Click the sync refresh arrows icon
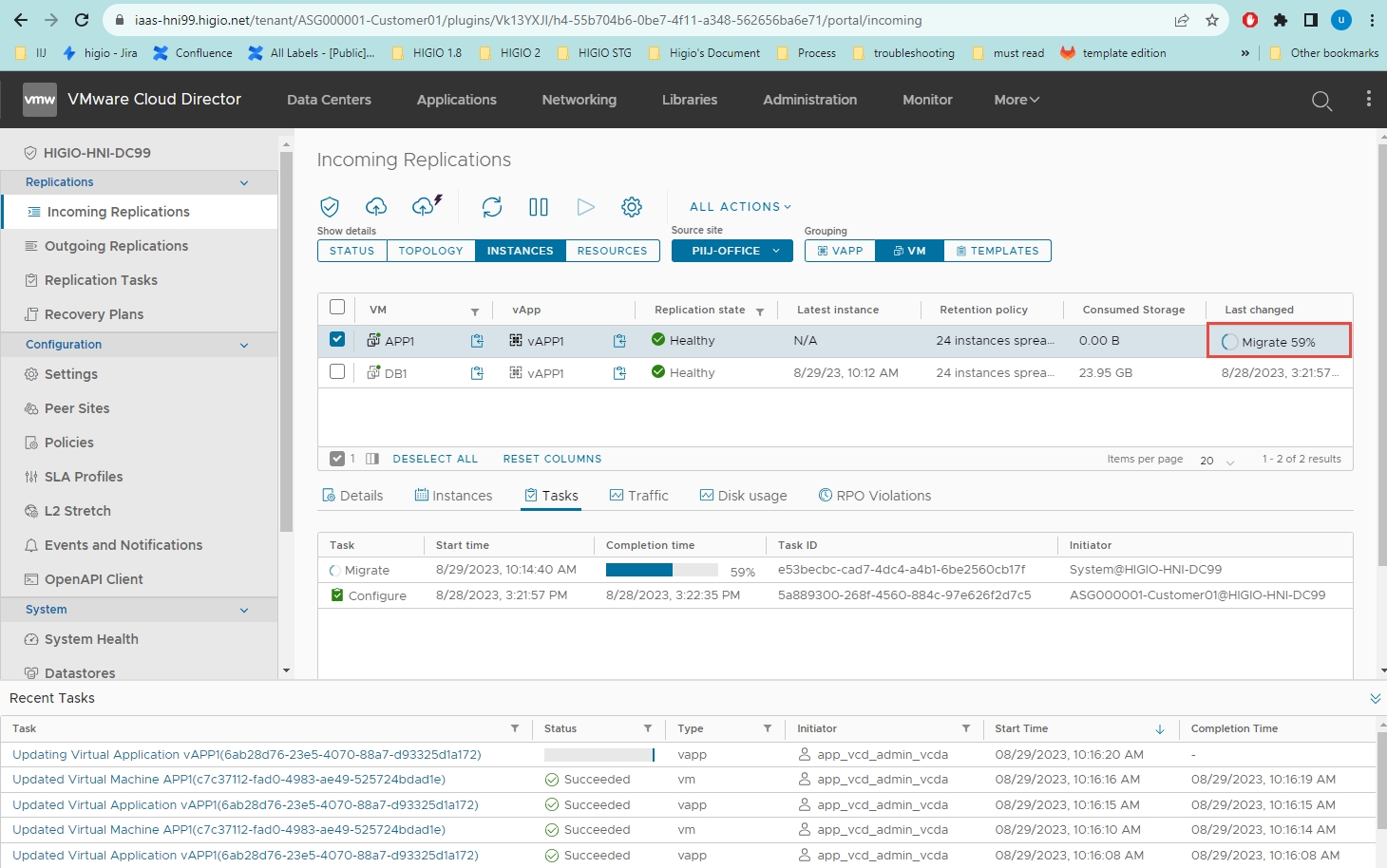Screen dimensions: 1387x868 point(491,207)
